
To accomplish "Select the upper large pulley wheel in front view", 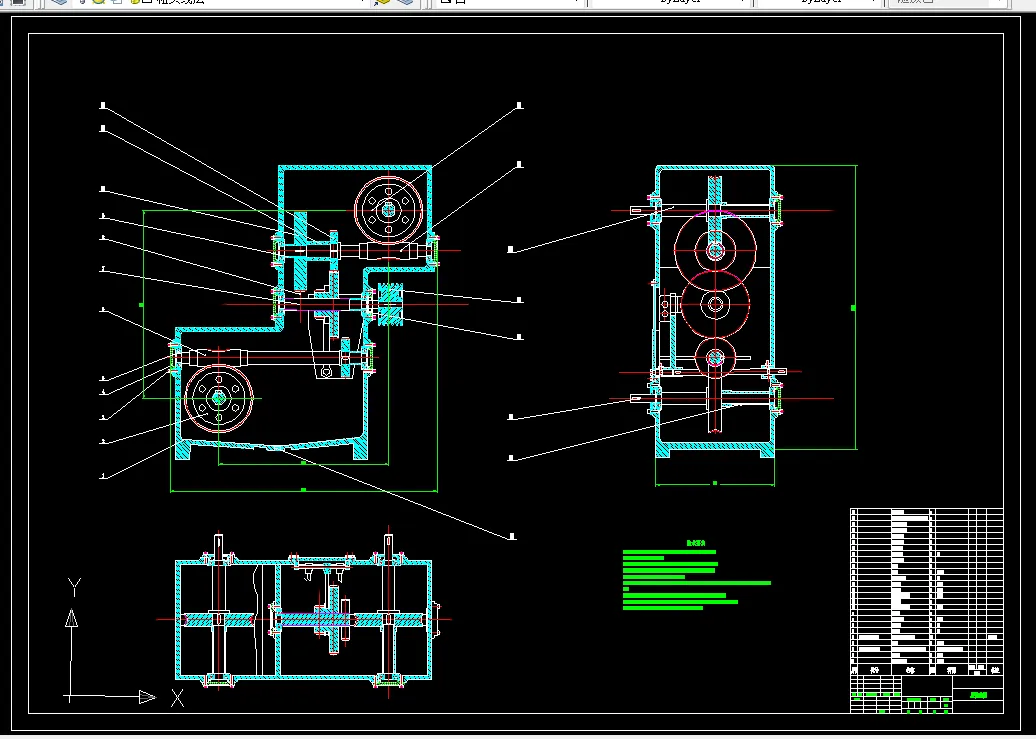I will [x=388, y=210].
